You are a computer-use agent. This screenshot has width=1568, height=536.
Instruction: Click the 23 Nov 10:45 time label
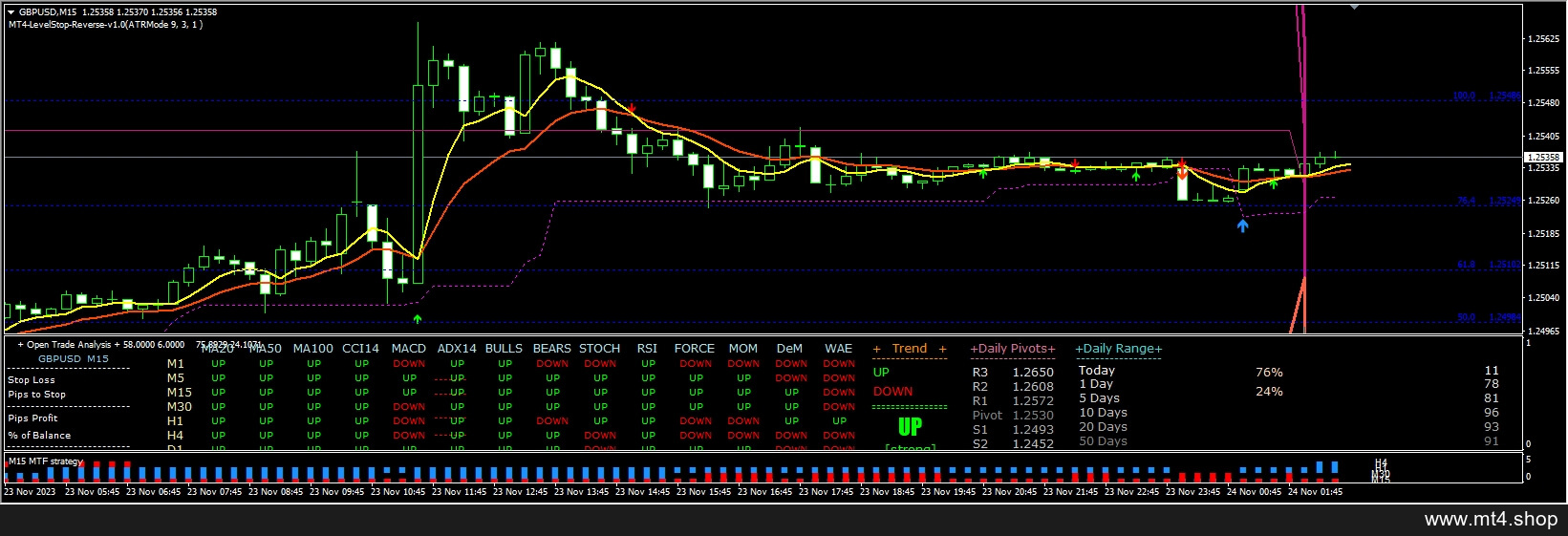(x=397, y=492)
